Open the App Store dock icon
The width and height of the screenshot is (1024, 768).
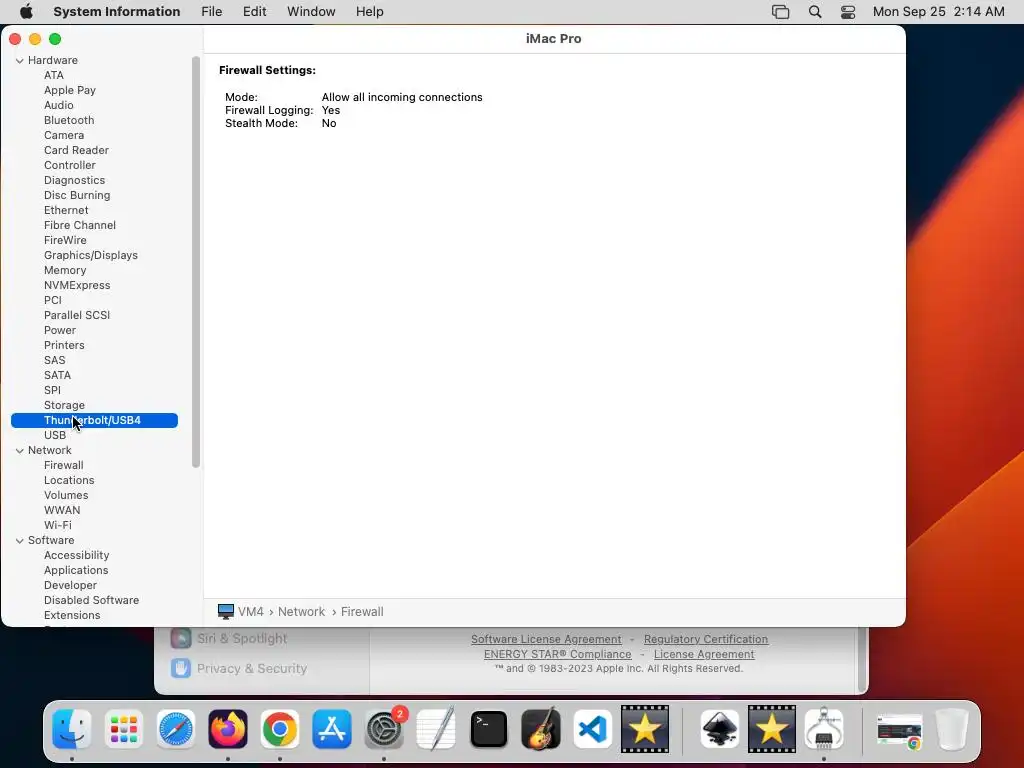(x=332, y=729)
